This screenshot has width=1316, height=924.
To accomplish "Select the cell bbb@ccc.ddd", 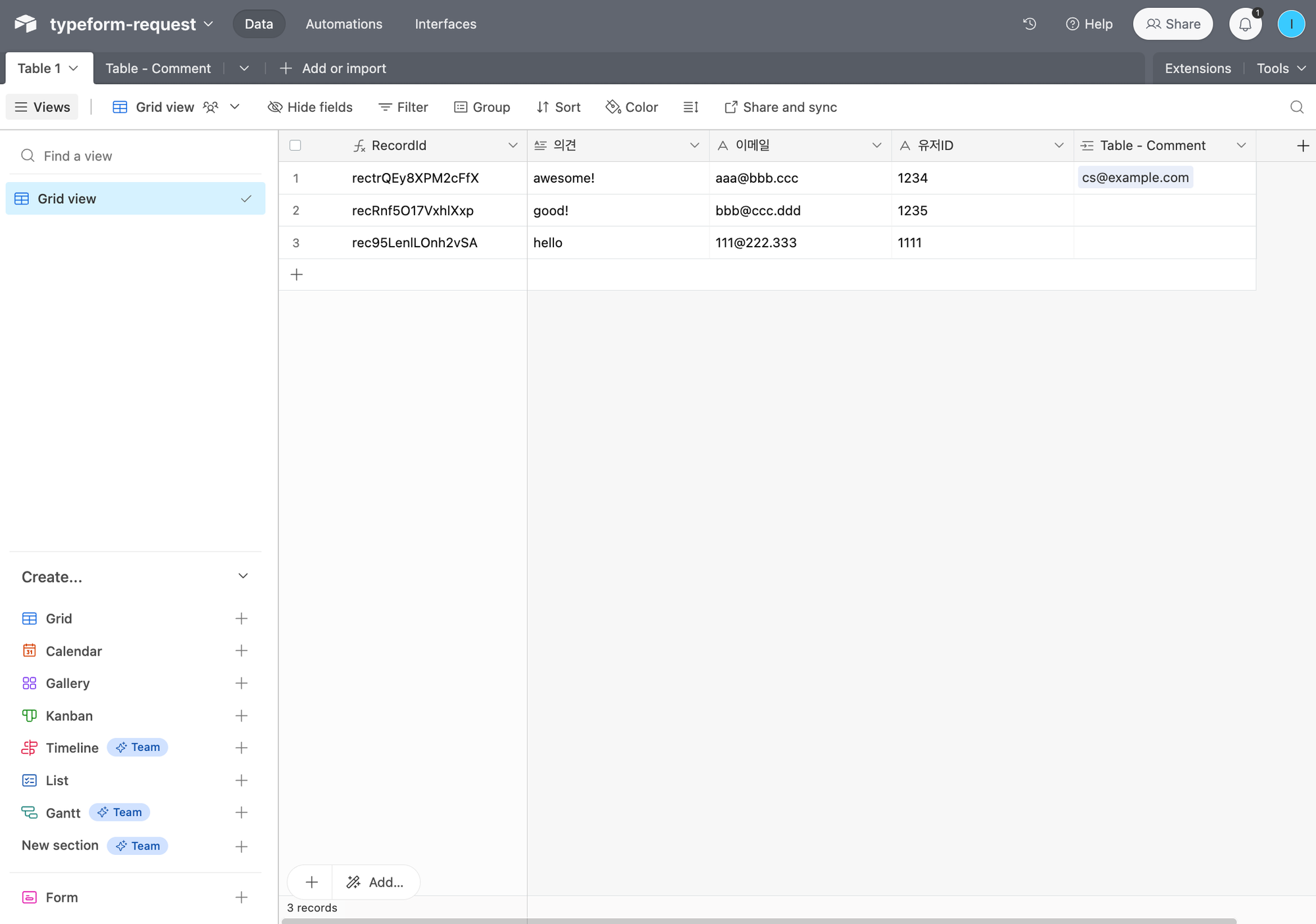I will (800, 210).
